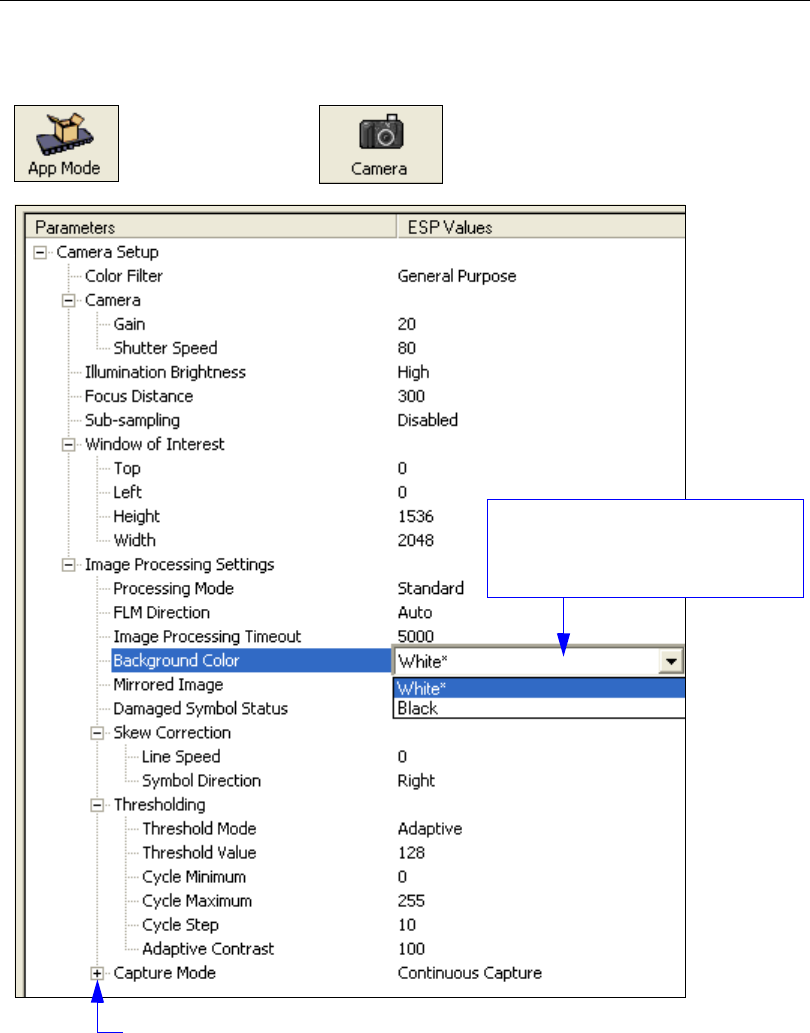Select Illumination Brightness parameter
Image resolution: width=810 pixels, height=1033 pixels.
coord(165,372)
